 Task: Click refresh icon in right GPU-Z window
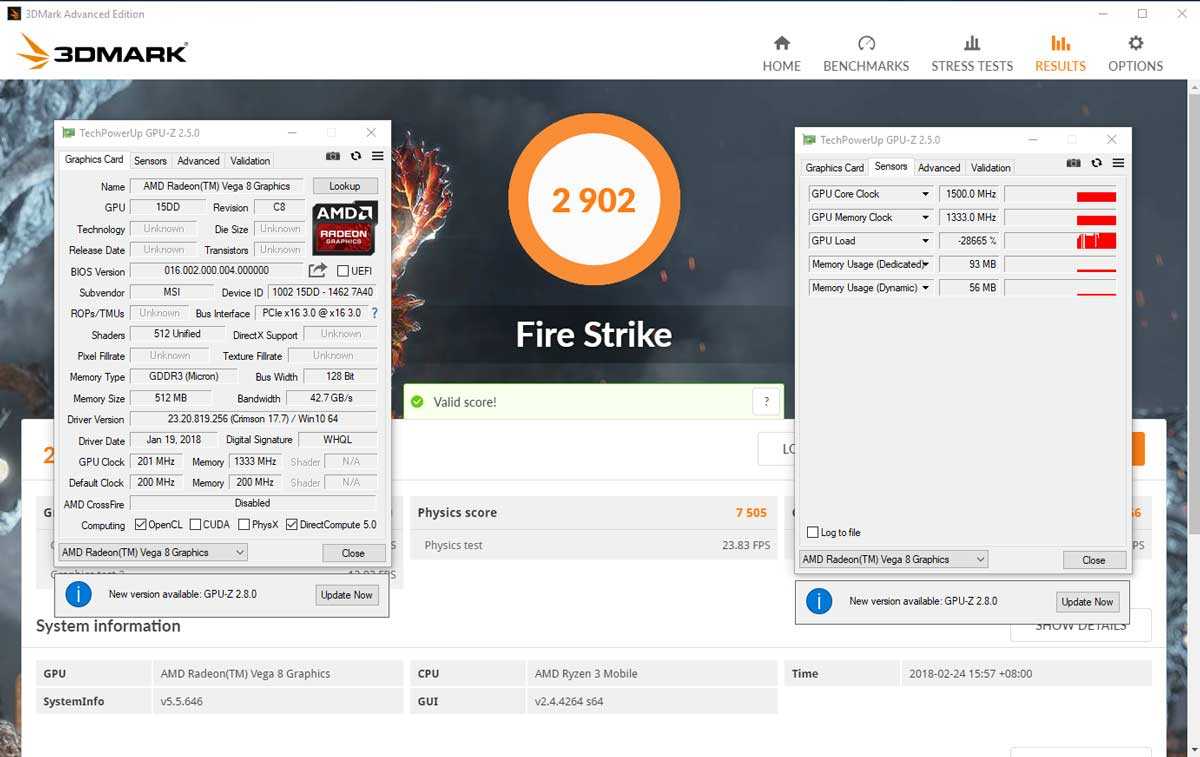[x=1096, y=163]
